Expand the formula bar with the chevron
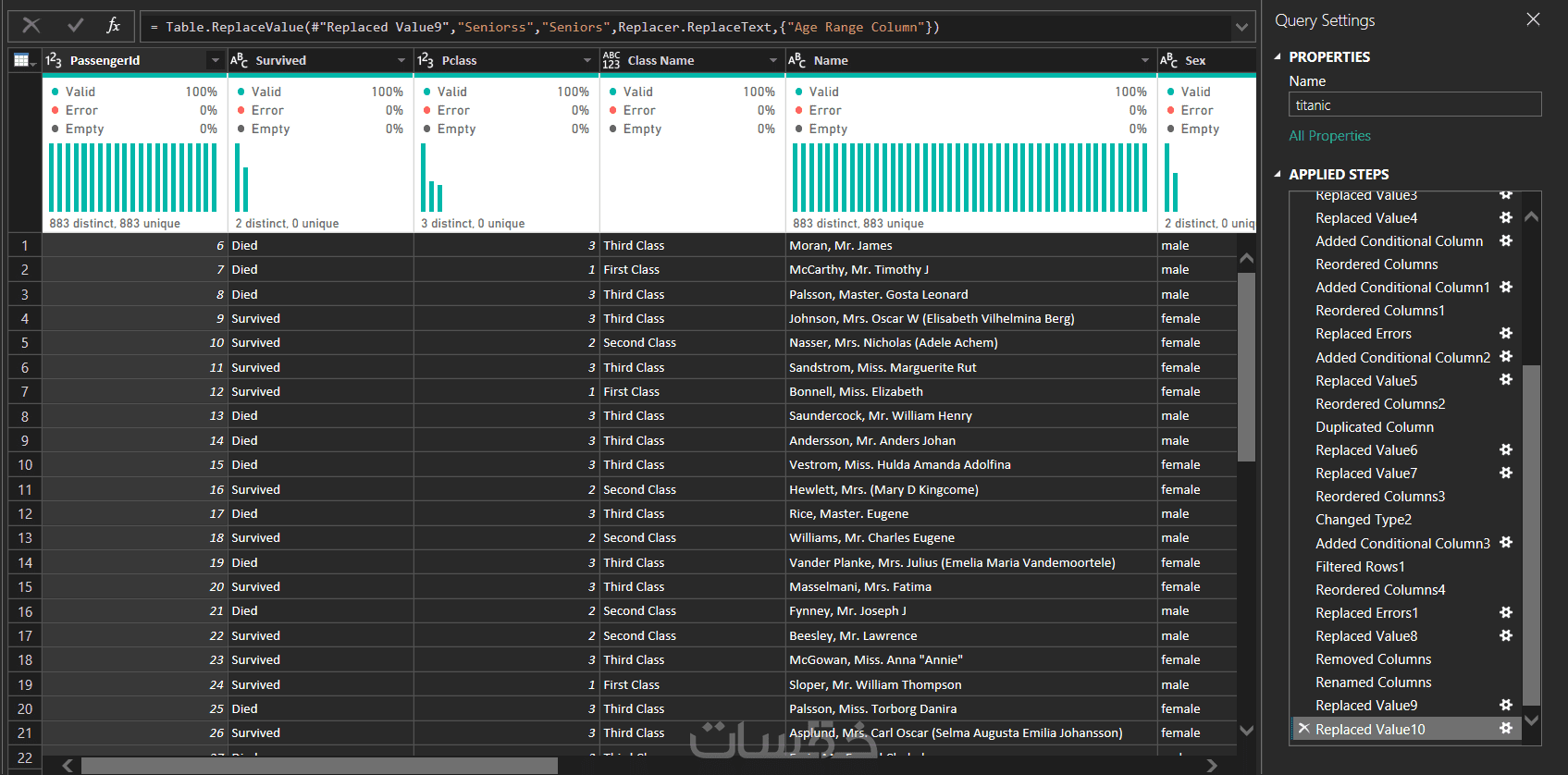Screen dimensions: 1568x775 point(1241,27)
